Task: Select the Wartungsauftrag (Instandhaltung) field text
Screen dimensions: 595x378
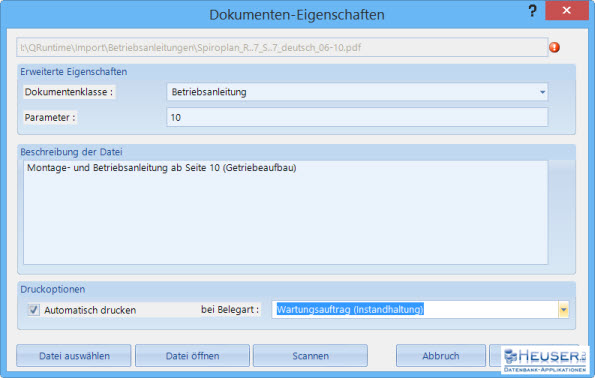Action: point(350,309)
